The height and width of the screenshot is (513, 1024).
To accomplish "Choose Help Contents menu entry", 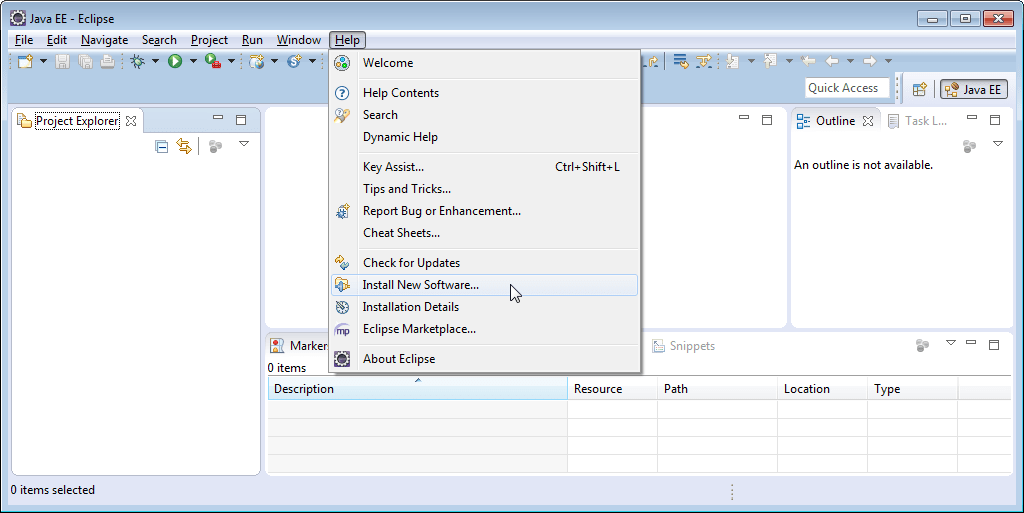I will tap(485, 93).
